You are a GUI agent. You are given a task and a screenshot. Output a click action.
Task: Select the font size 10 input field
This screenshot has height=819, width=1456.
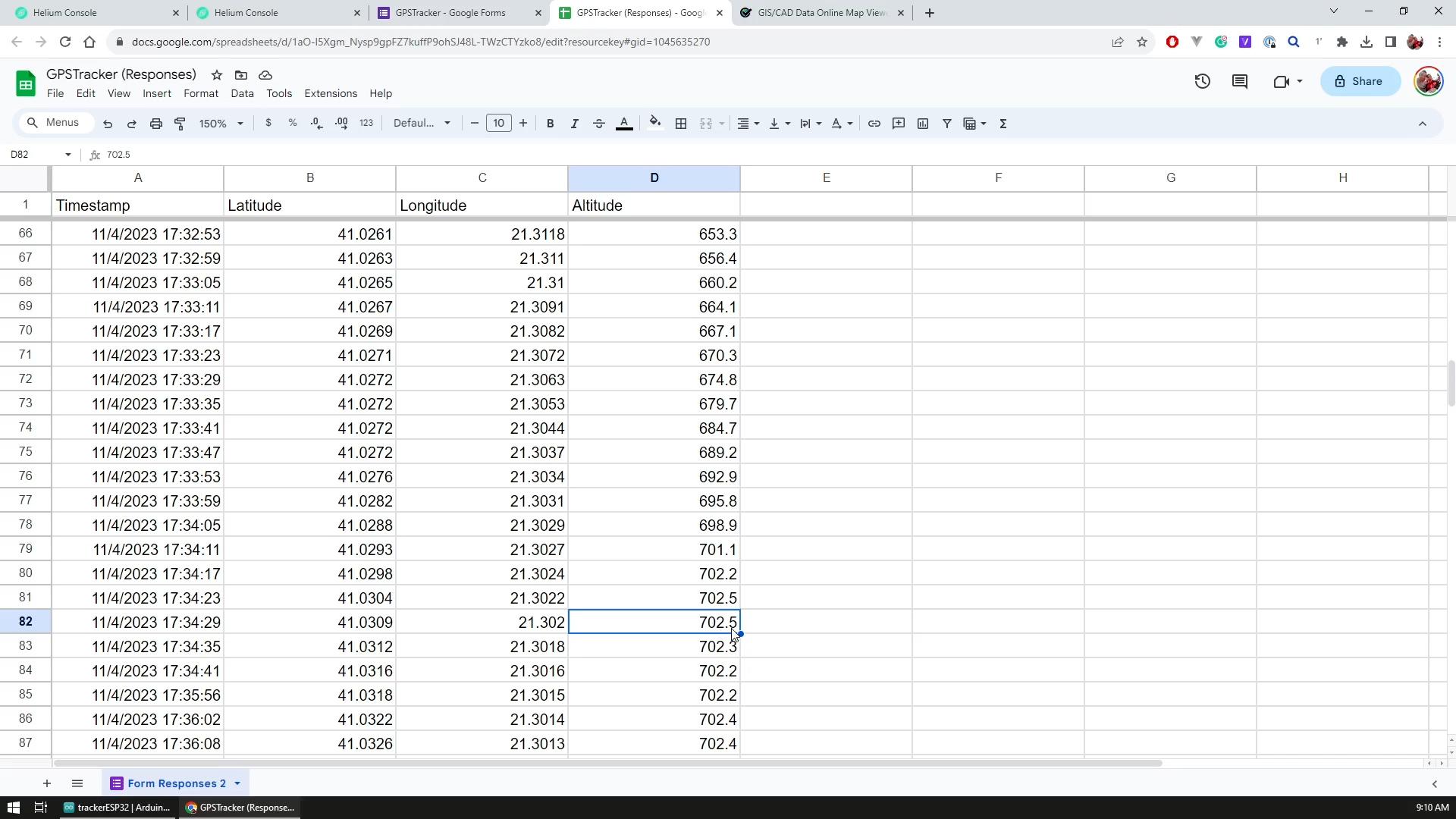click(498, 123)
